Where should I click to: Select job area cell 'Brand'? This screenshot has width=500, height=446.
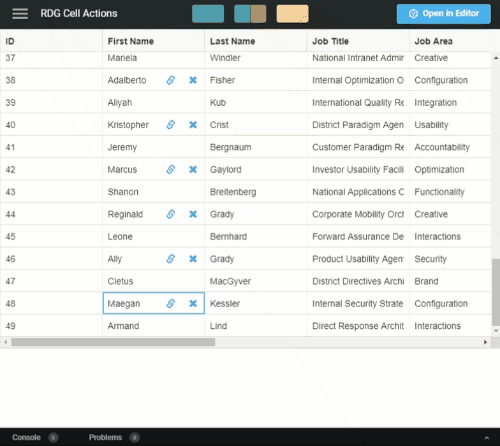click(x=450, y=281)
